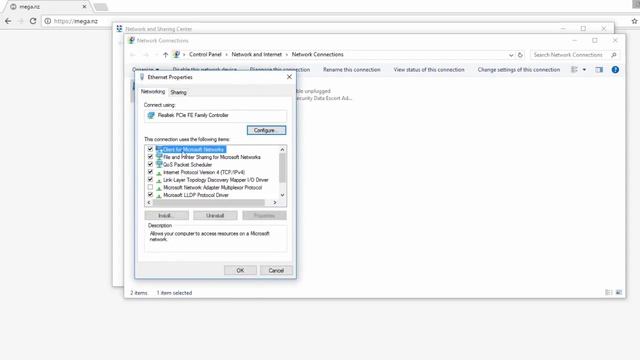640x360 pixels.
Task: Close the Ethernet Properties dialog
Action: (x=289, y=77)
